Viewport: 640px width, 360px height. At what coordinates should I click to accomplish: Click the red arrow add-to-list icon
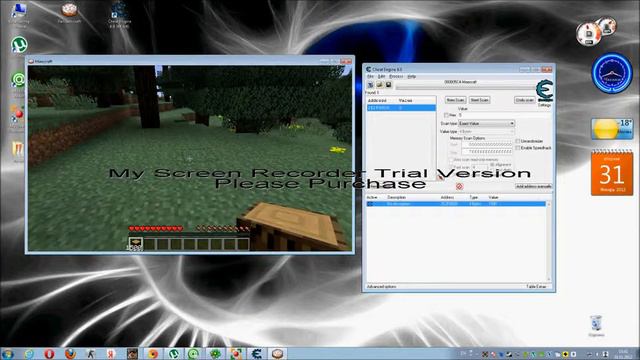pos(440,177)
